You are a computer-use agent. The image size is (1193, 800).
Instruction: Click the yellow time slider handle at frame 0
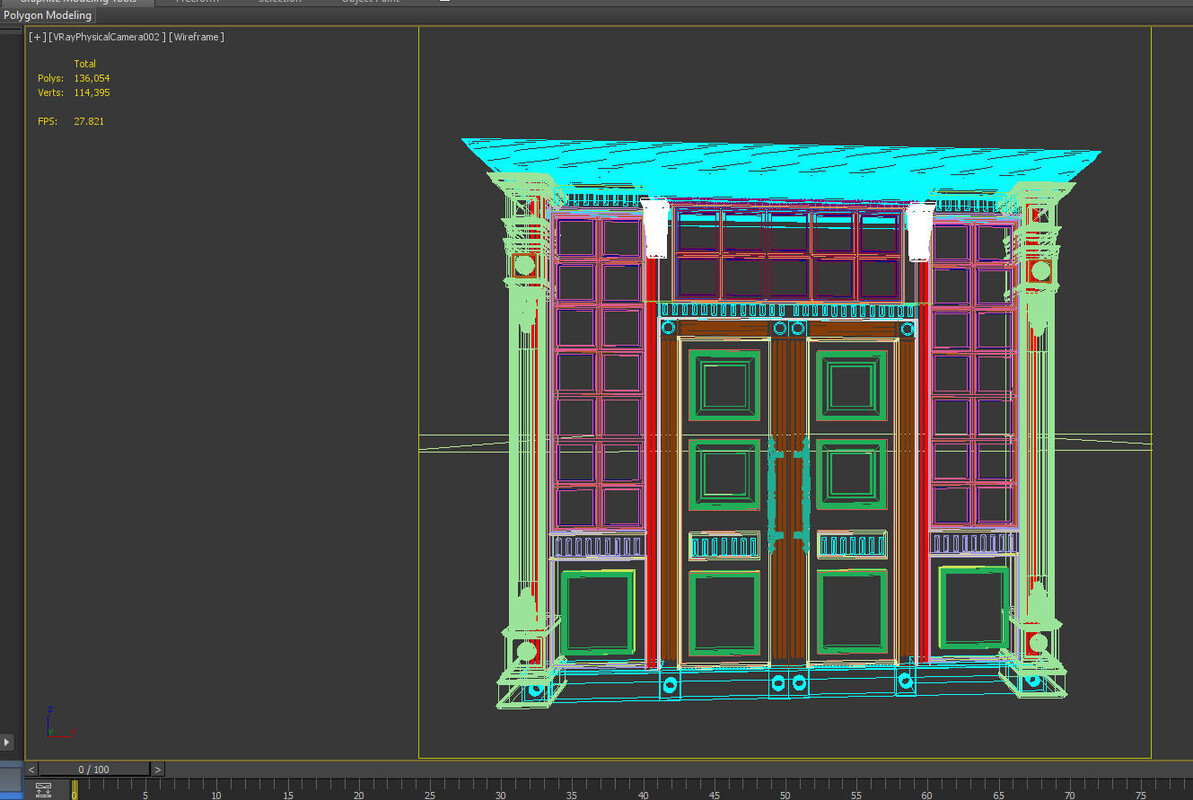[73, 790]
